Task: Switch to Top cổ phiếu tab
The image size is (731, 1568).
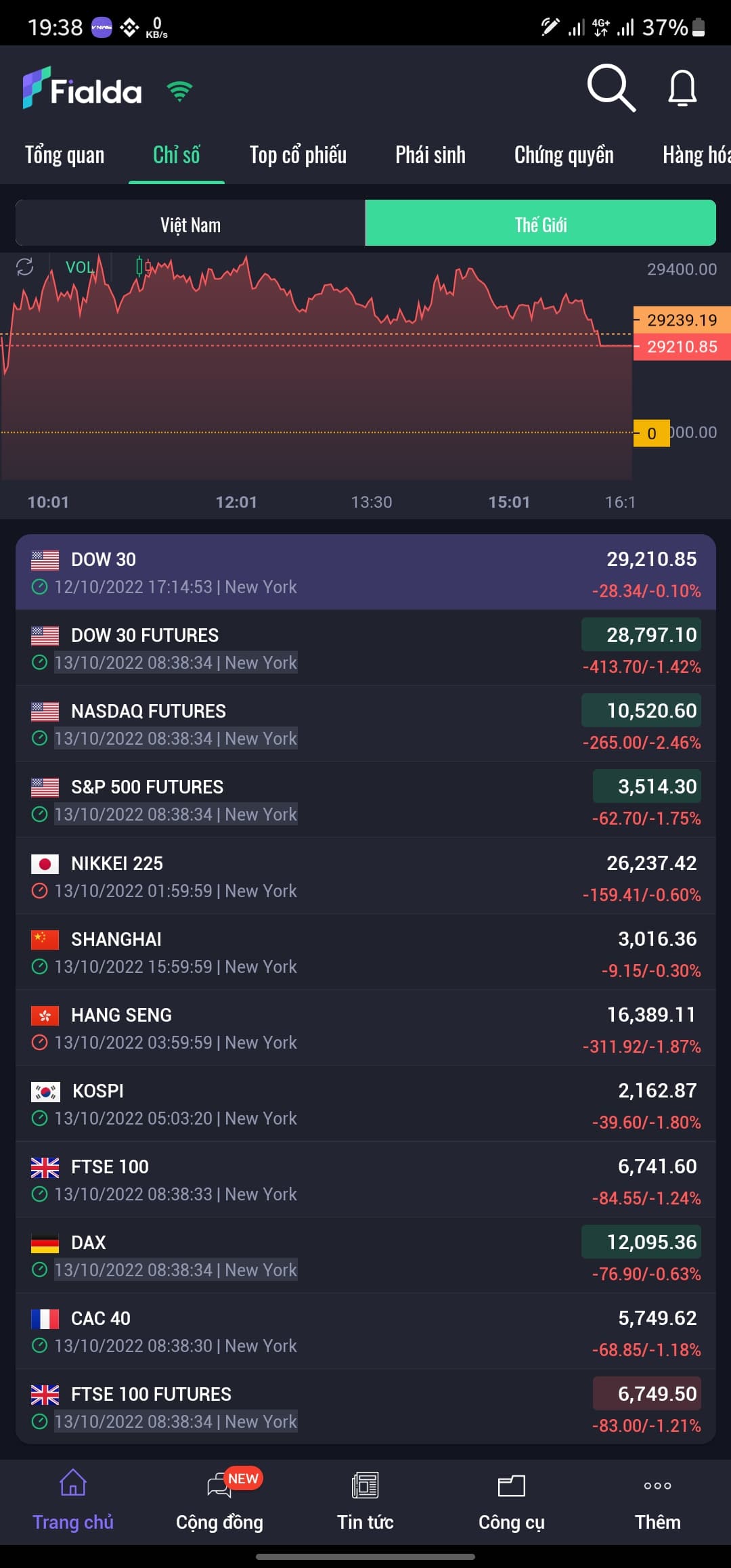Action: [298, 155]
